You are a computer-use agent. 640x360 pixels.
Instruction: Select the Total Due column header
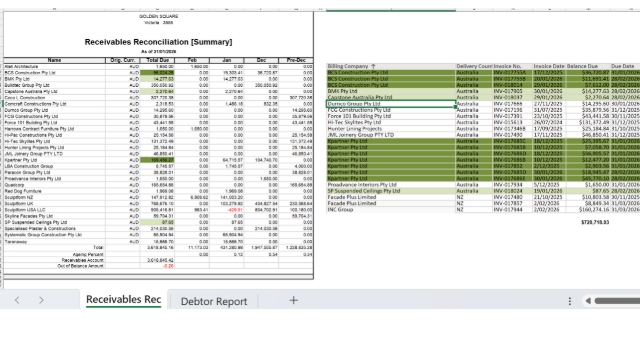tap(157, 60)
